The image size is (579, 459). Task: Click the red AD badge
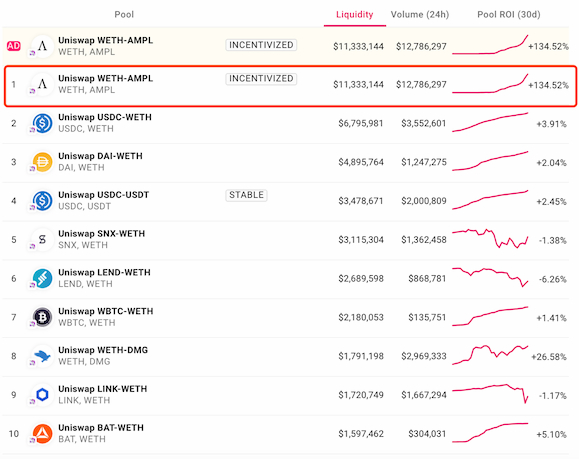coord(14,46)
